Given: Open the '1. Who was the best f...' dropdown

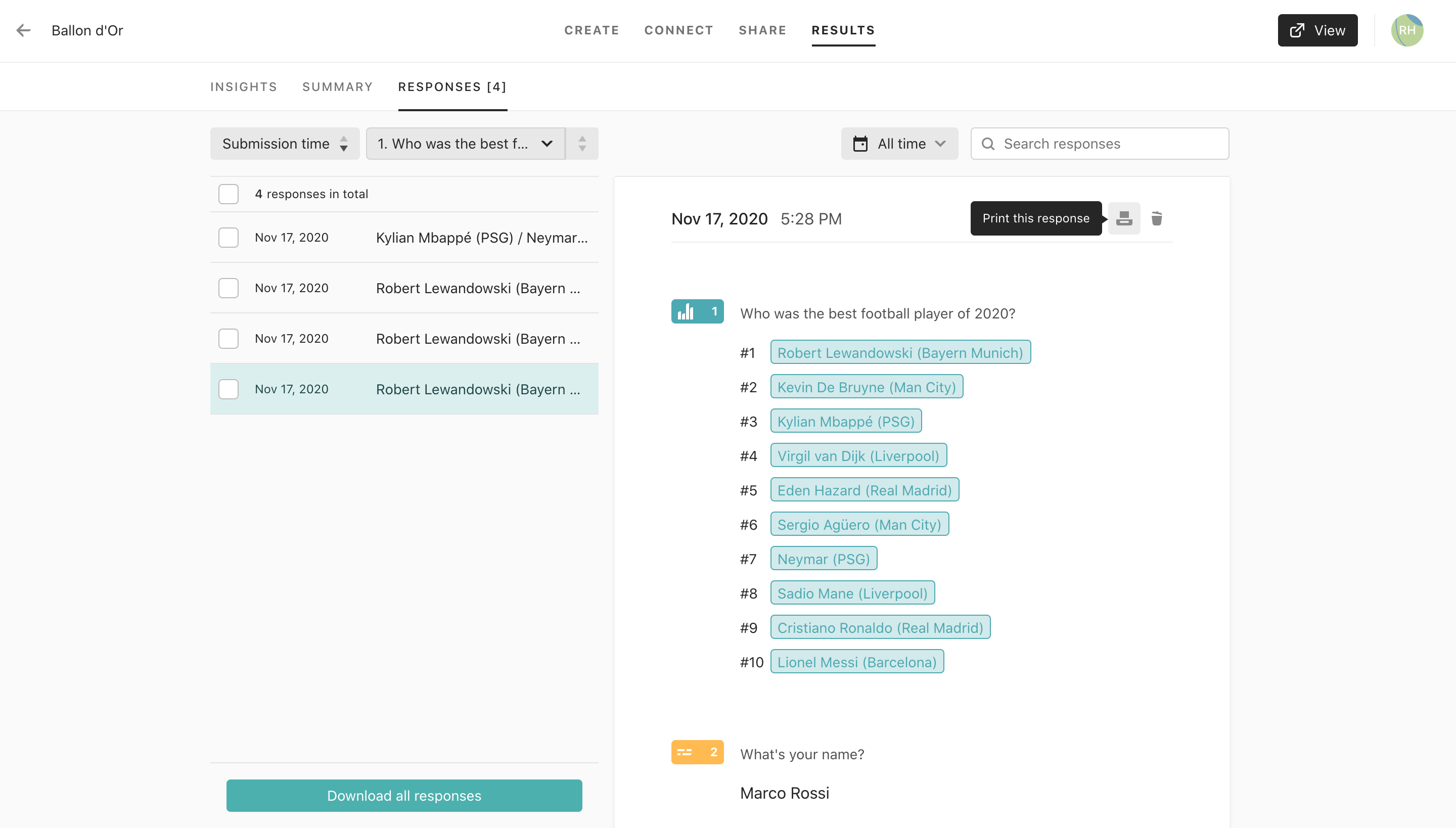Looking at the screenshot, I should (465, 144).
